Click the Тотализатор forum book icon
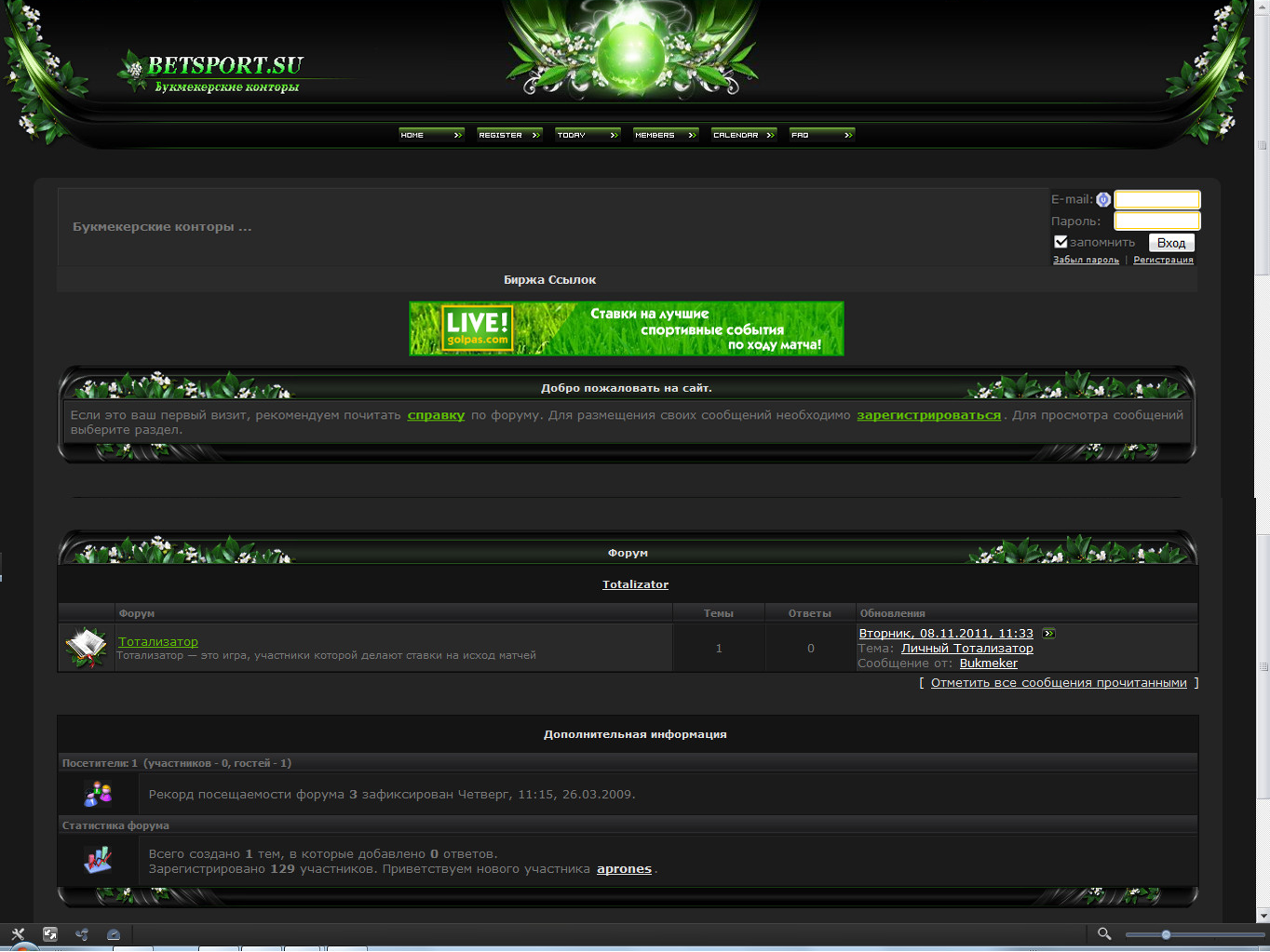This screenshot has height=952, width=1270. click(x=86, y=647)
